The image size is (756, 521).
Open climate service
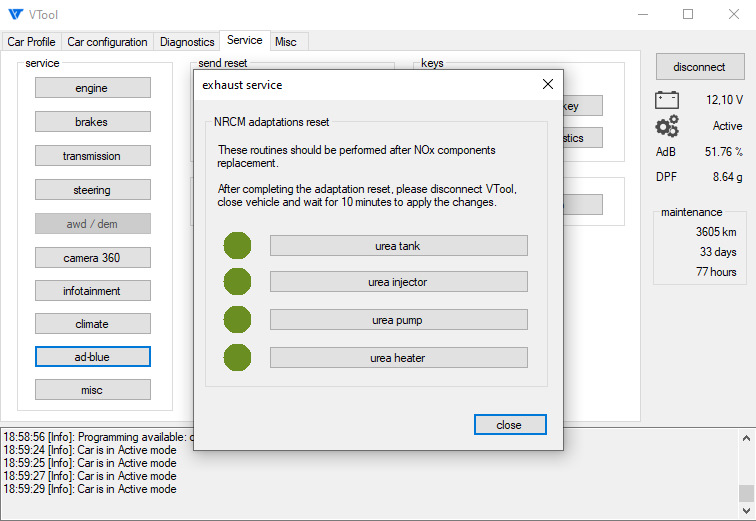point(93,324)
